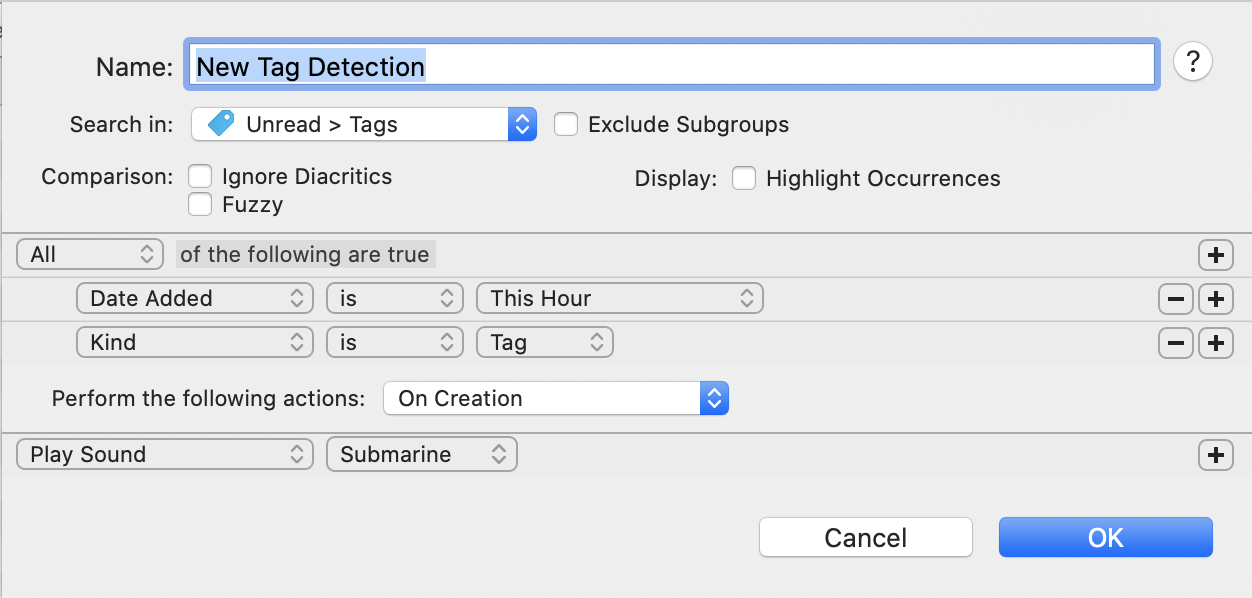Add a condition next to 'All of the following'
1252x598 pixels.
1215,255
